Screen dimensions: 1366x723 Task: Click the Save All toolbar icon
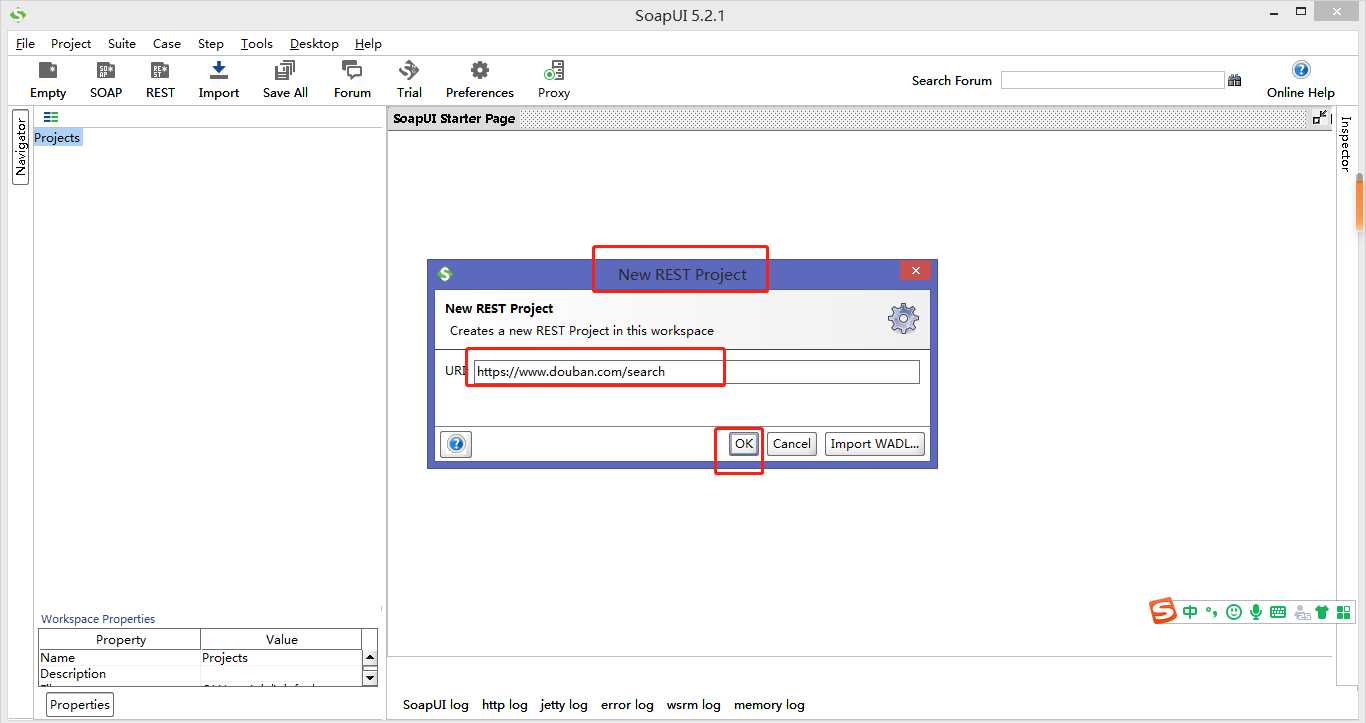point(284,70)
